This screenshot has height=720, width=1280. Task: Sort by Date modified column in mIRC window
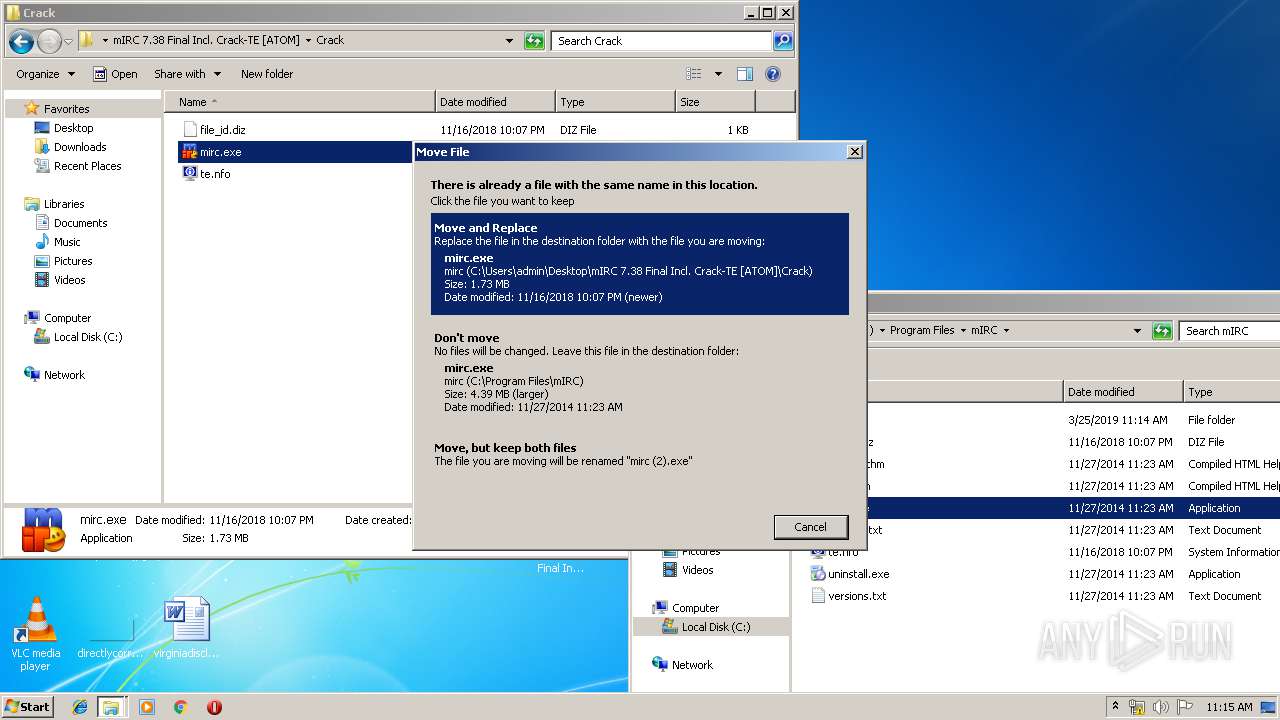pyautogui.click(x=1123, y=392)
